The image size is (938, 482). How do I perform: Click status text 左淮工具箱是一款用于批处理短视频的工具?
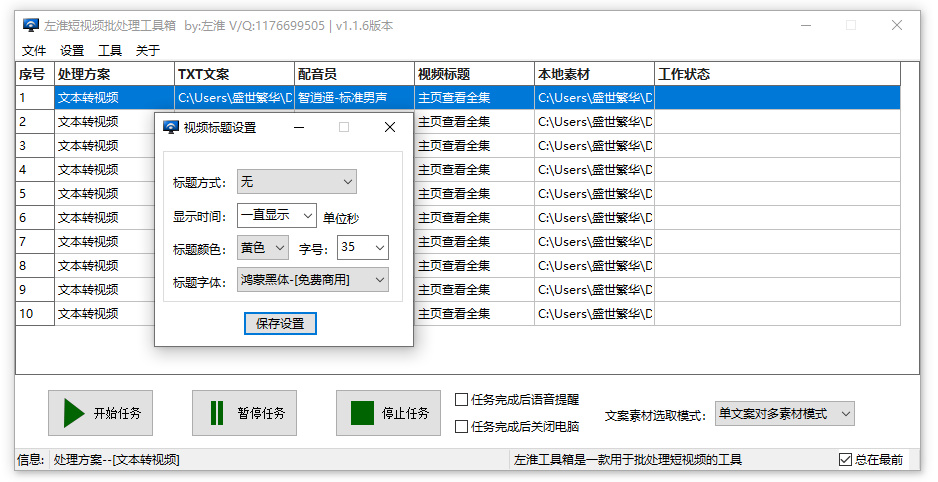628,459
